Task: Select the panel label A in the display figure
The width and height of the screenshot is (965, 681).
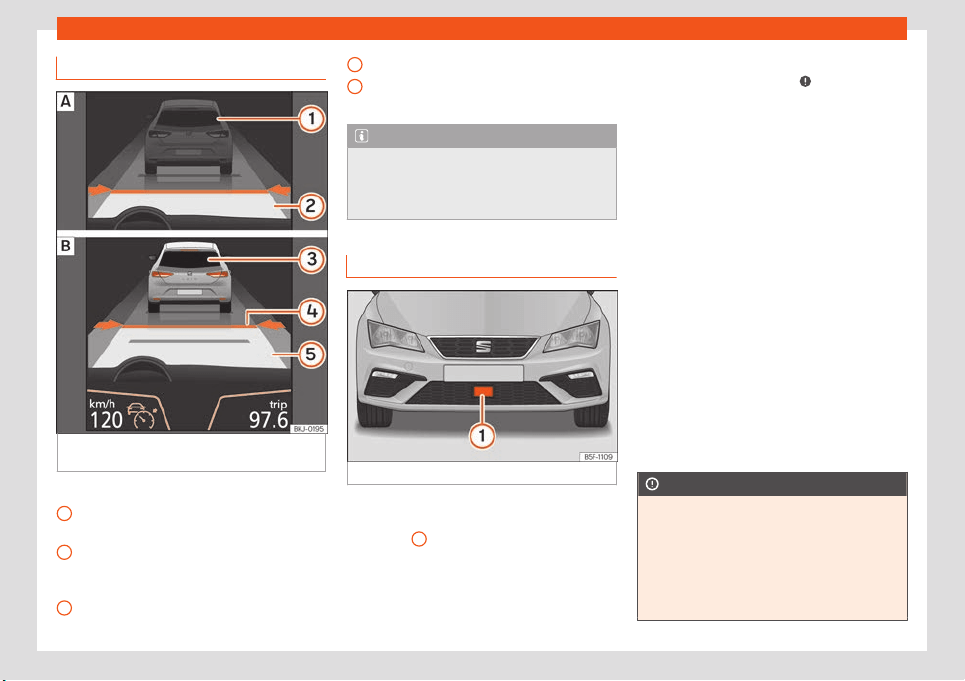Action: point(66,102)
